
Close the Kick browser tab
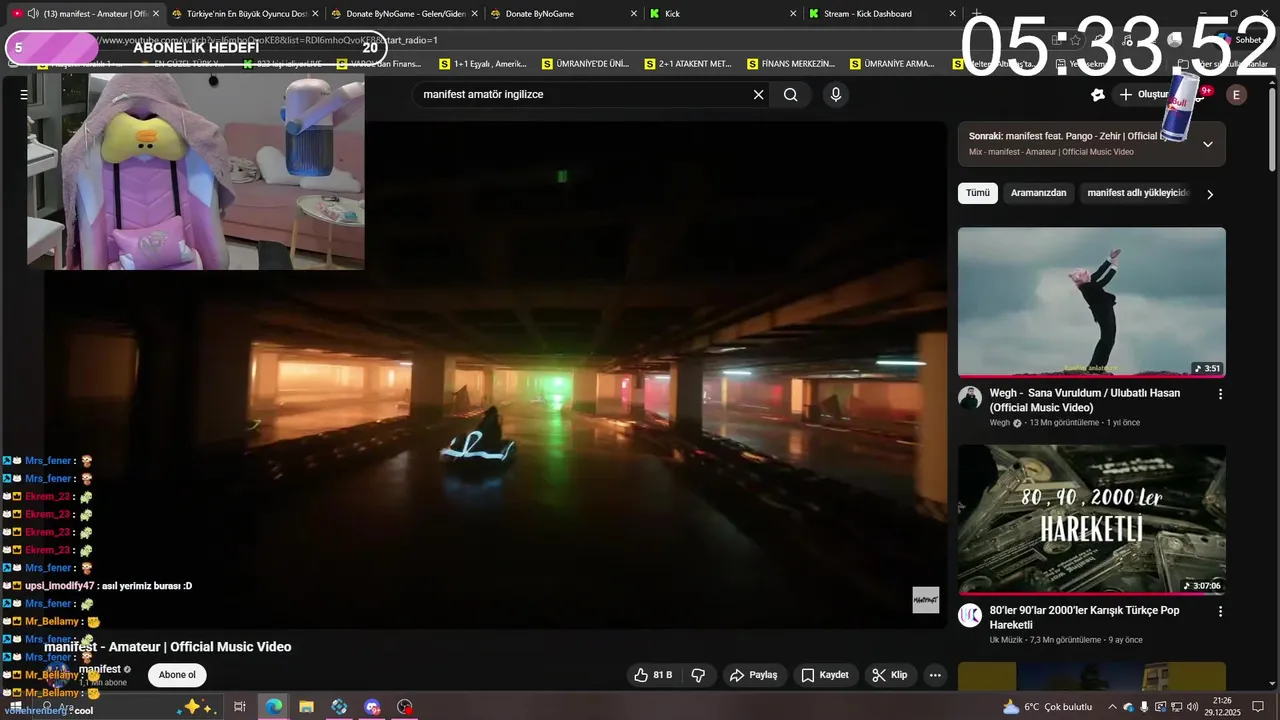[x=793, y=14]
